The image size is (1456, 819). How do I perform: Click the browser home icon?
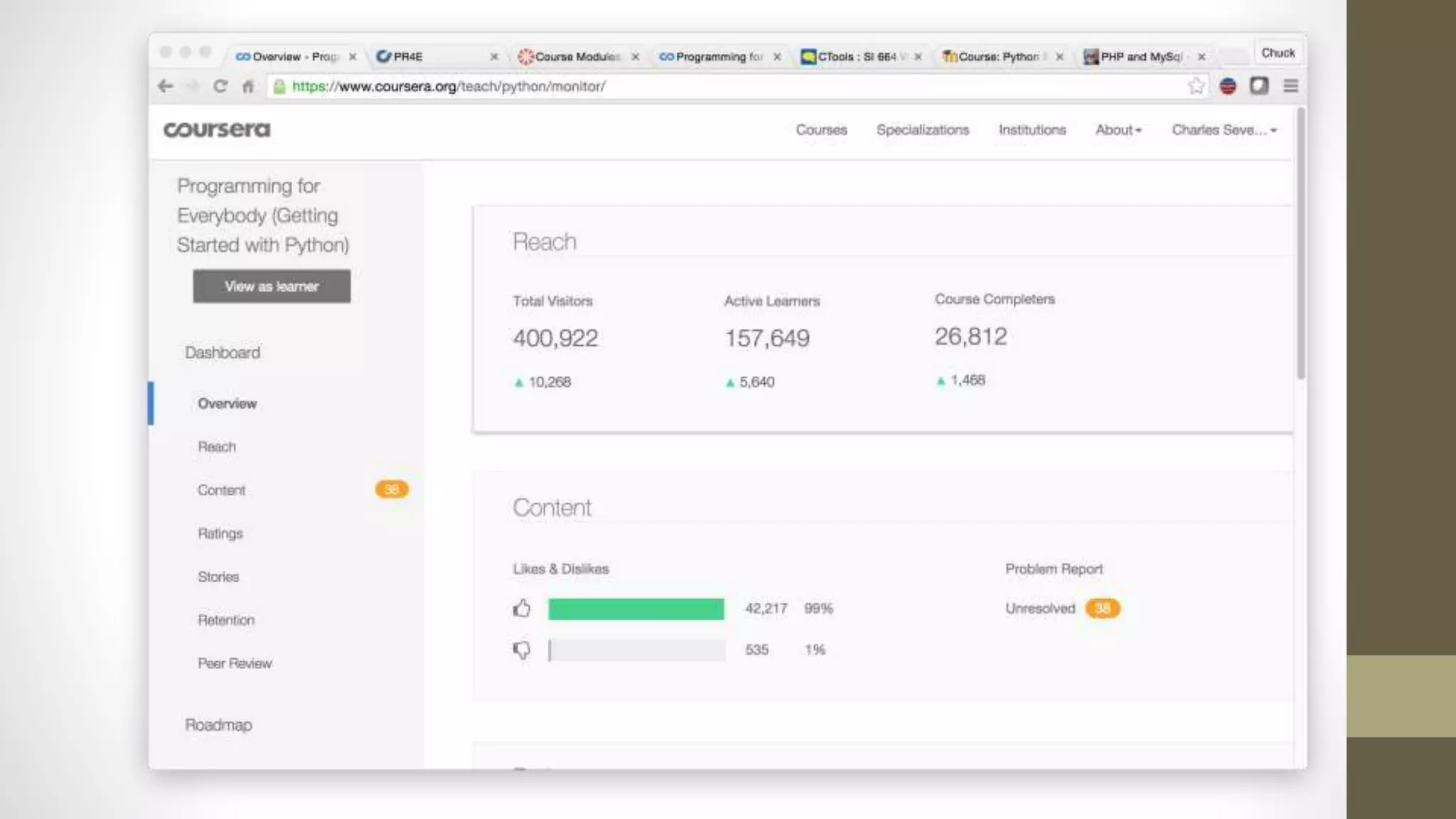(248, 87)
